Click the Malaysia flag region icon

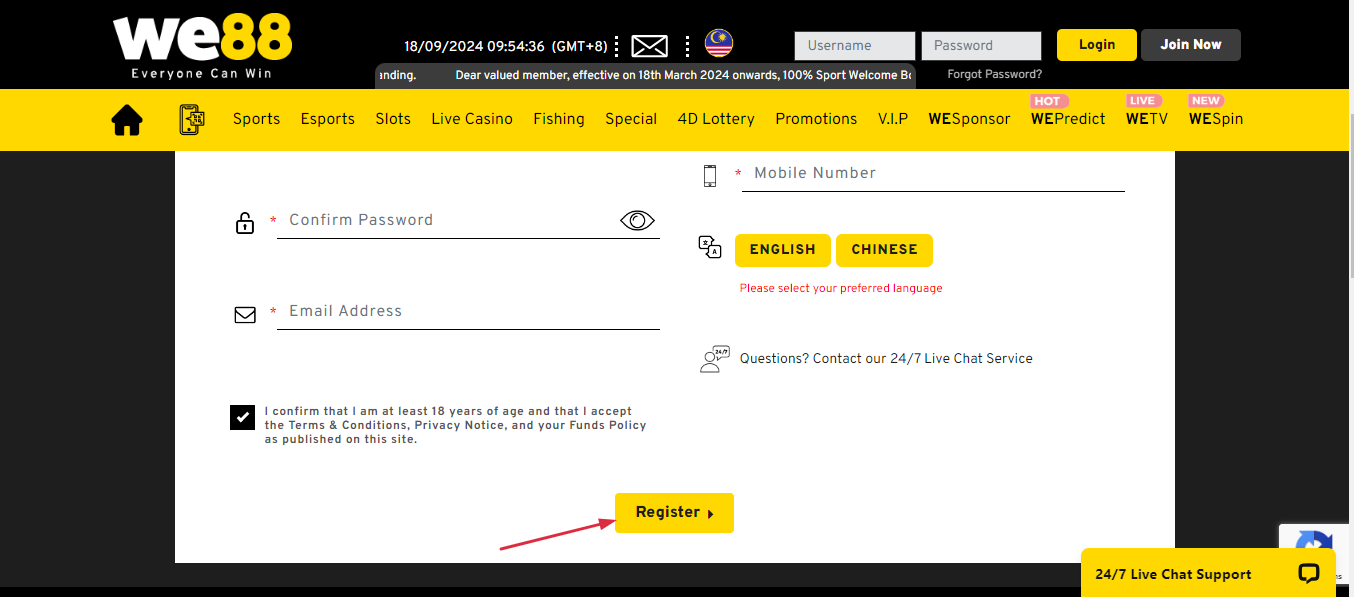718,43
